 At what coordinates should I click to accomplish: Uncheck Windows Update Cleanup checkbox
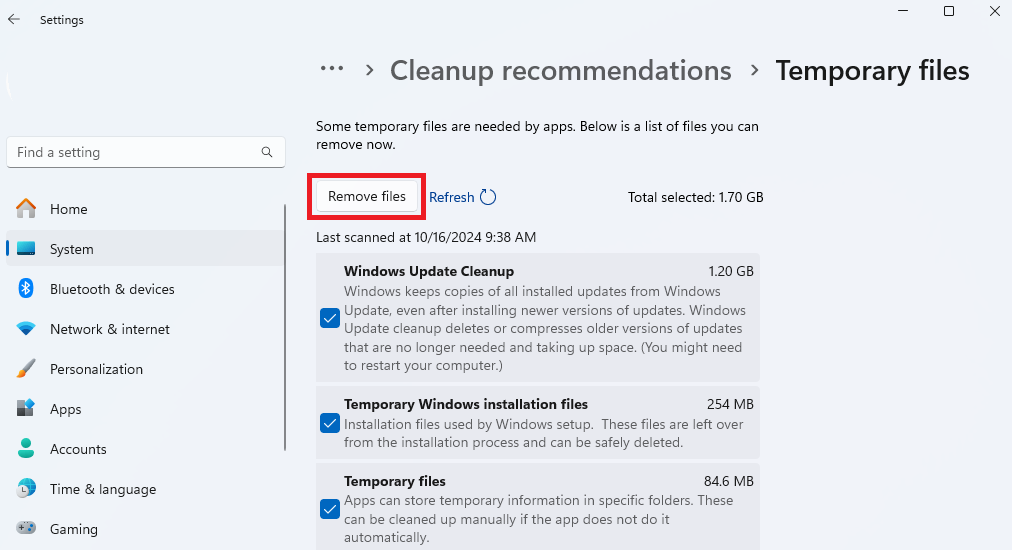[x=330, y=318]
